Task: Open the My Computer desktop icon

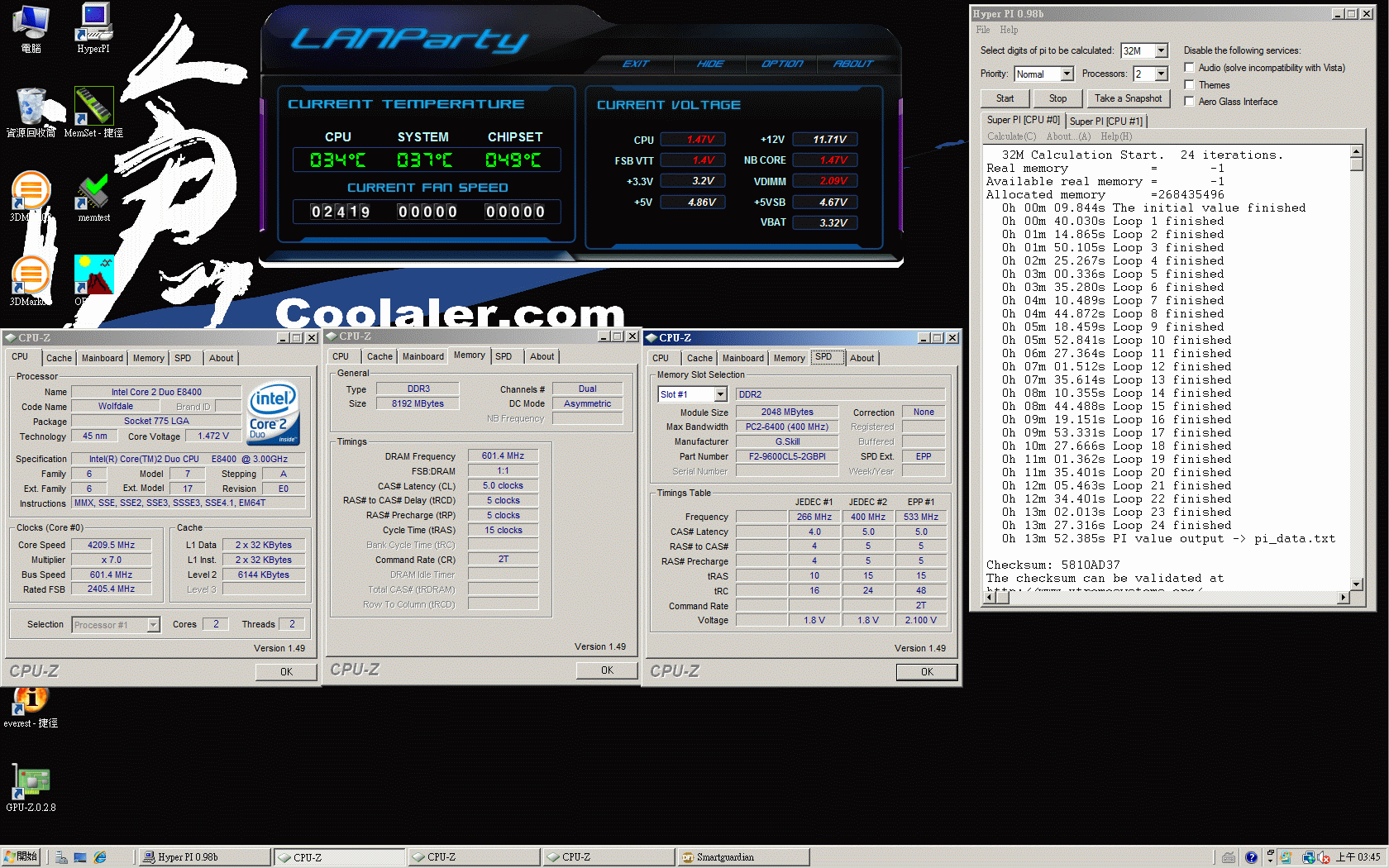Action: pyautogui.click(x=31, y=27)
